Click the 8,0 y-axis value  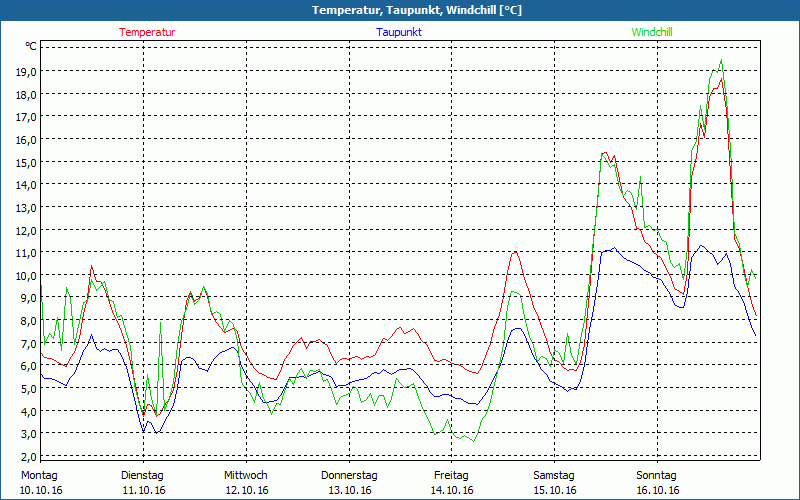pyautogui.click(x=29, y=320)
